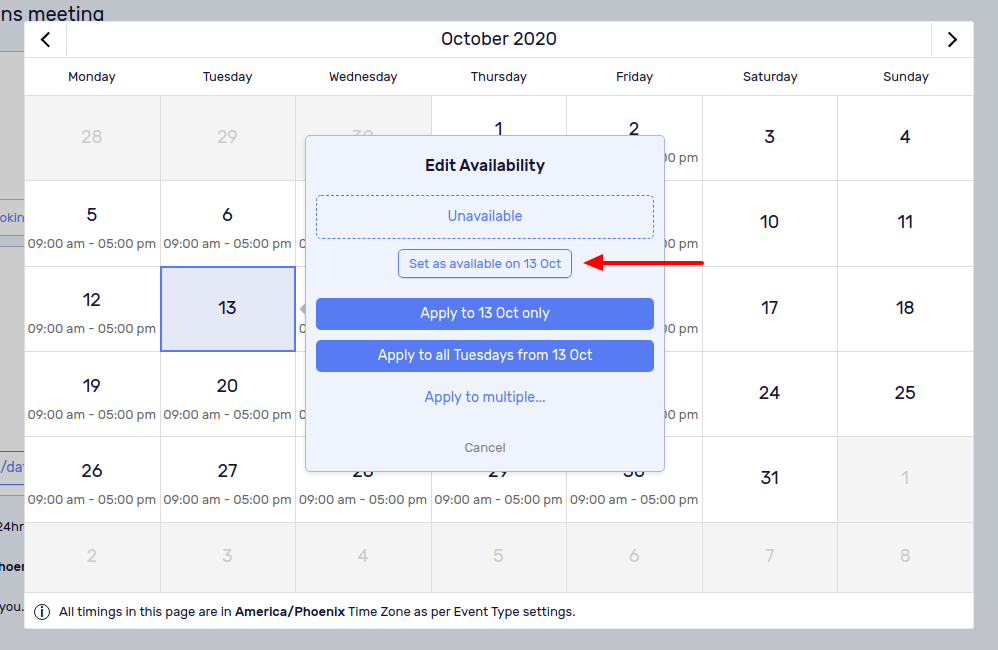
Task: Select Monday 26 October cell
Action: pyautogui.click(x=92, y=479)
